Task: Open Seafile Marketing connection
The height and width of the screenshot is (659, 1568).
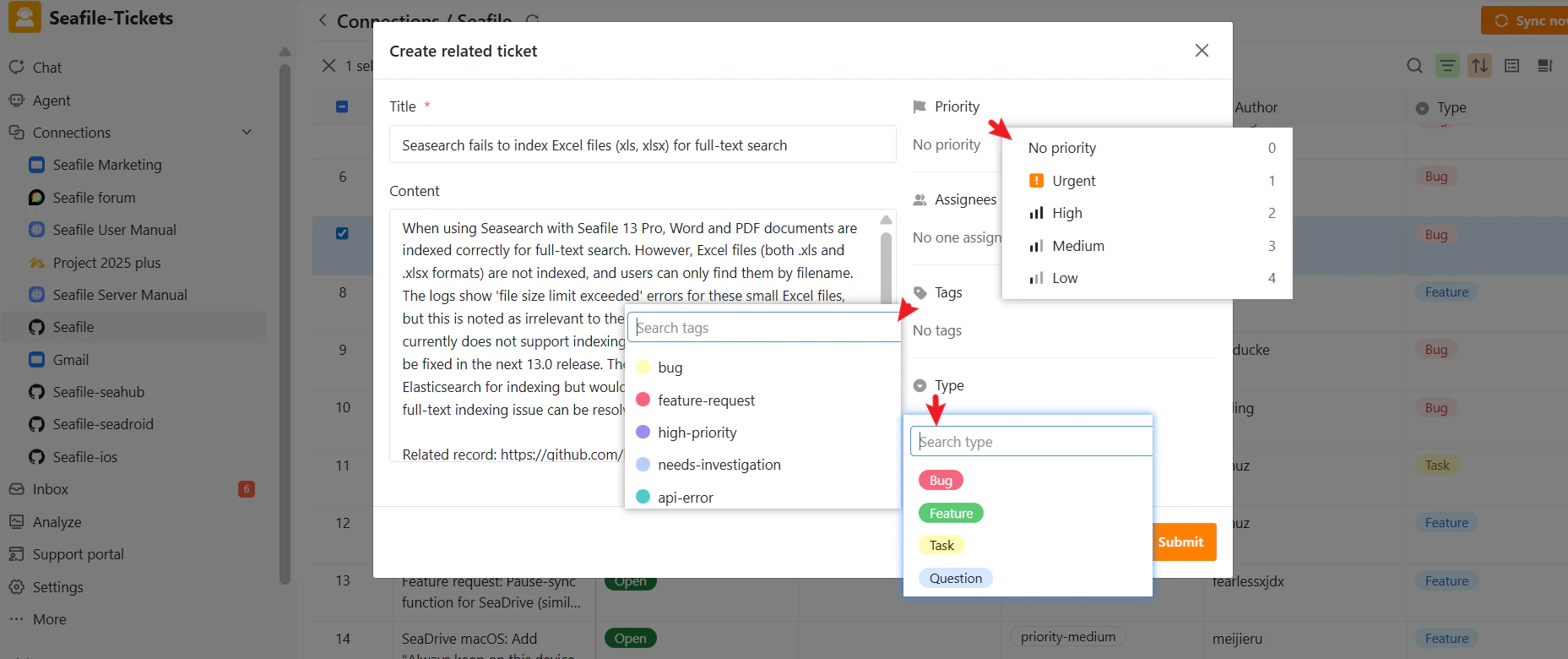Action: 107,165
